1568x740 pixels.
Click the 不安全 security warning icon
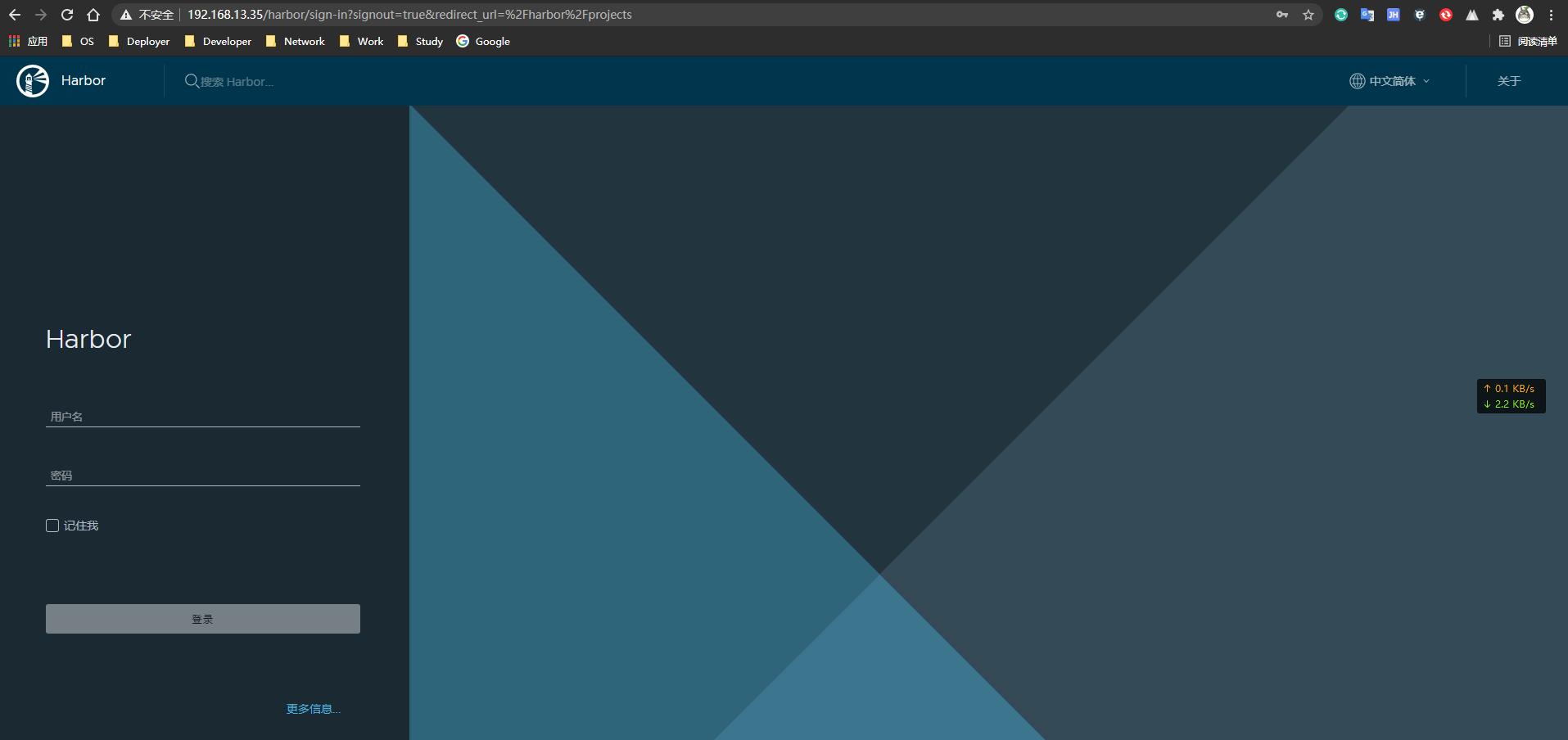[126, 15]
